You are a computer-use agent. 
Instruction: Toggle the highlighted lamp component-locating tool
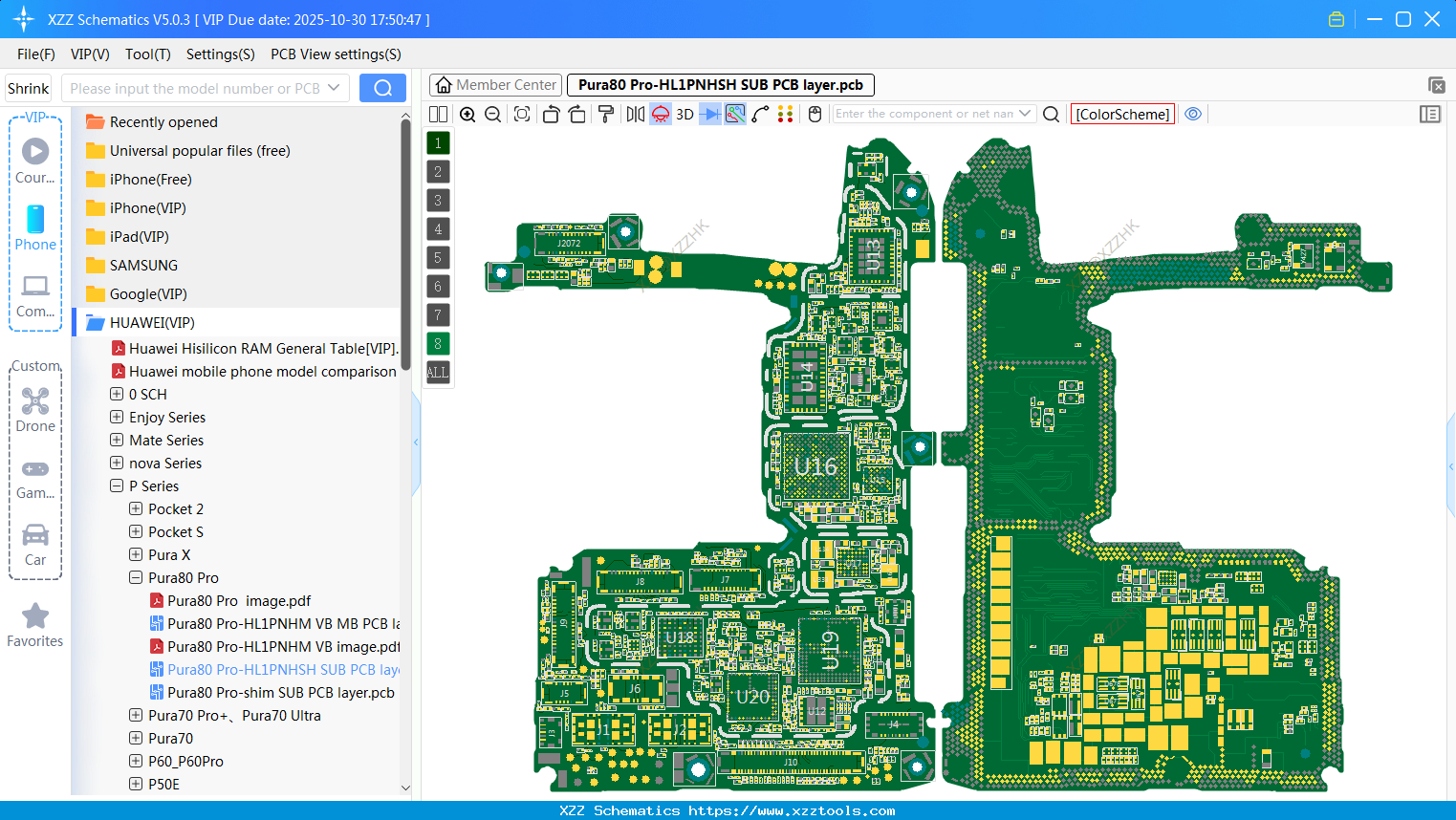click(x=660, y=114)
